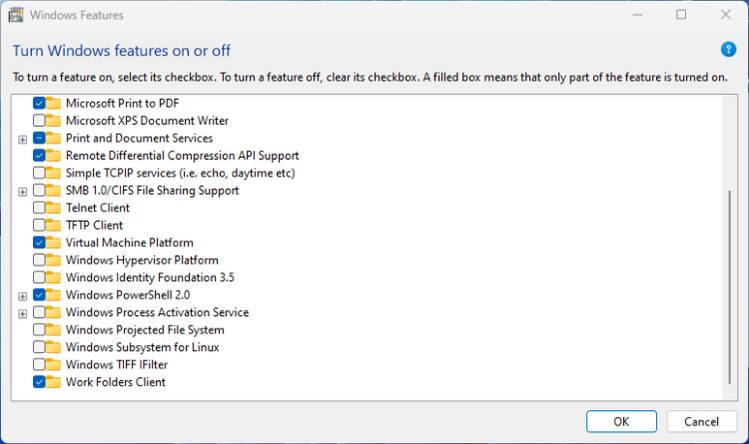Viewport: 749px width, 444px height.
Task: Expand SMB 1.0/CIFS File Sharing Support
Action: pyautogui.click(x=22, y=191)
